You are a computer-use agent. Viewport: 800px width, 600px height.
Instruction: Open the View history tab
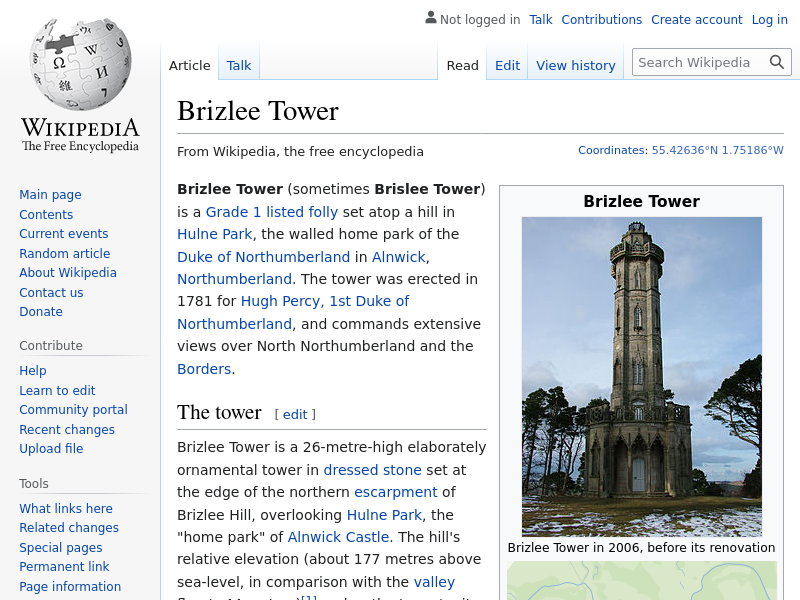pyautogui.click(x=575, y=65)
